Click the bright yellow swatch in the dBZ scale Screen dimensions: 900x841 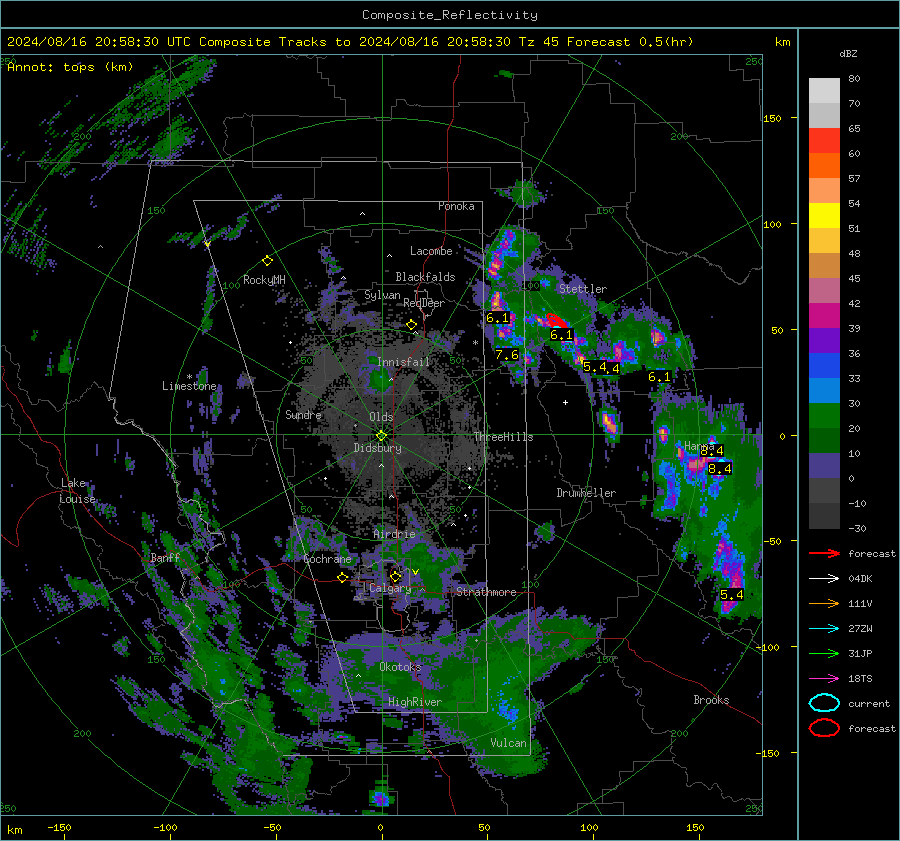(824, 215)
